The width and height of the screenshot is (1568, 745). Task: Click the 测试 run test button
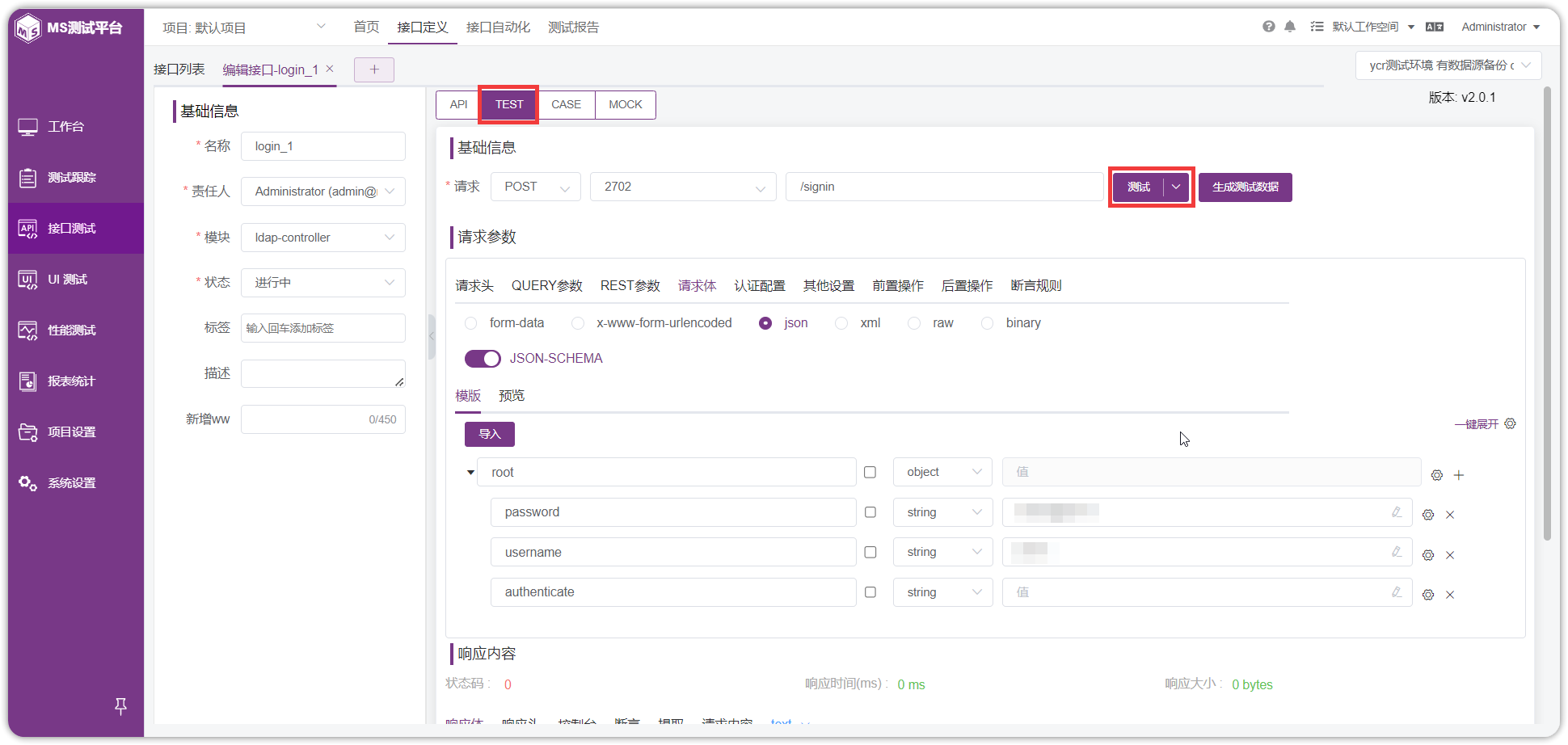[1139, 187]
